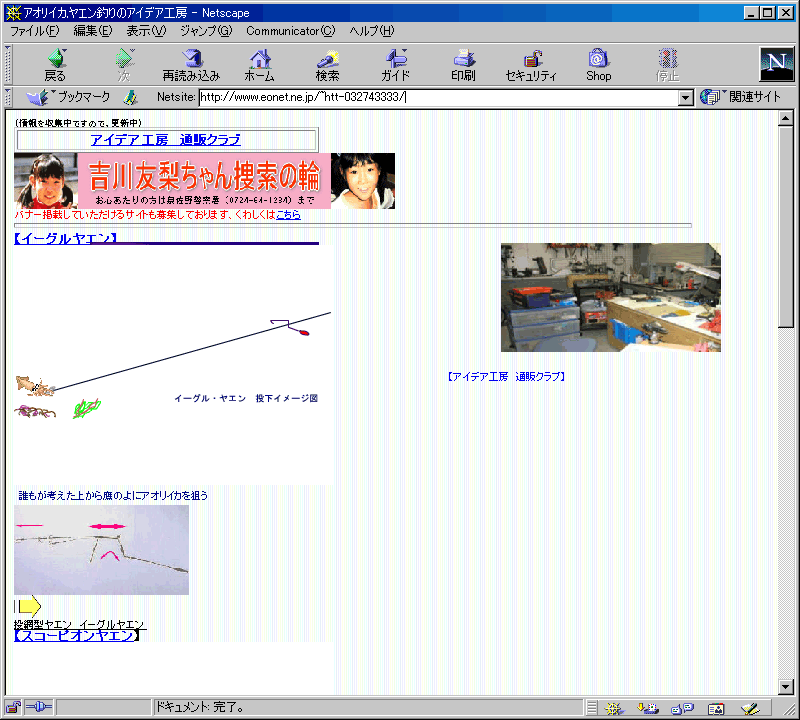Click the ドキュメント: 完了。 status text
Viewport: 800px width, 720px height.
pyautogui.click(x=199, y=707)
